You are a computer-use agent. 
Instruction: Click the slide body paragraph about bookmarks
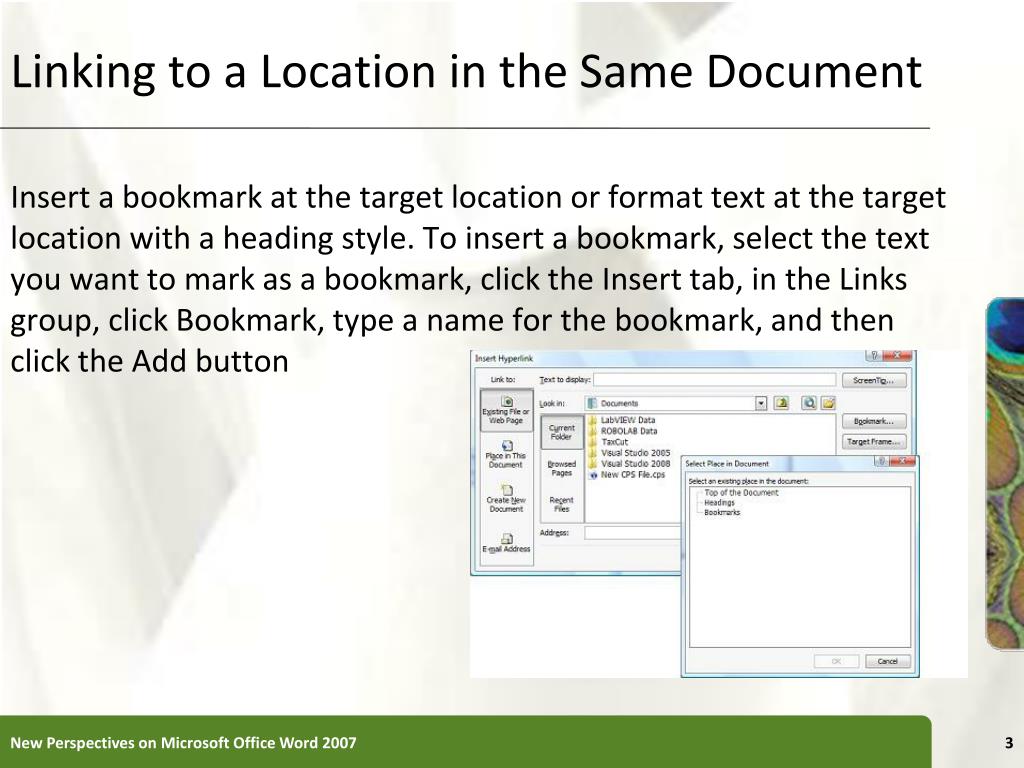[x=478, y=279]
